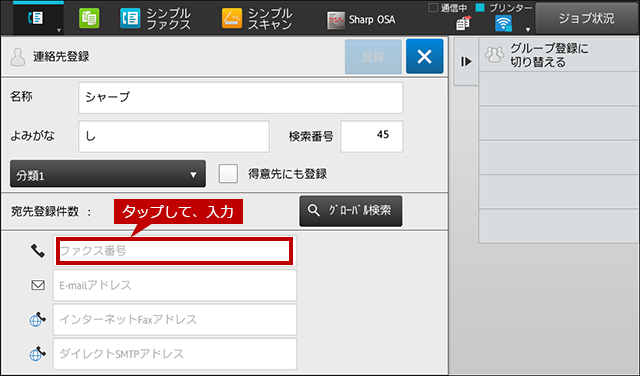Viewport: 640px width, 376px height.
Task: Open グローバル検索 global search
Action: pyautogui.click(x=351, y=211)
